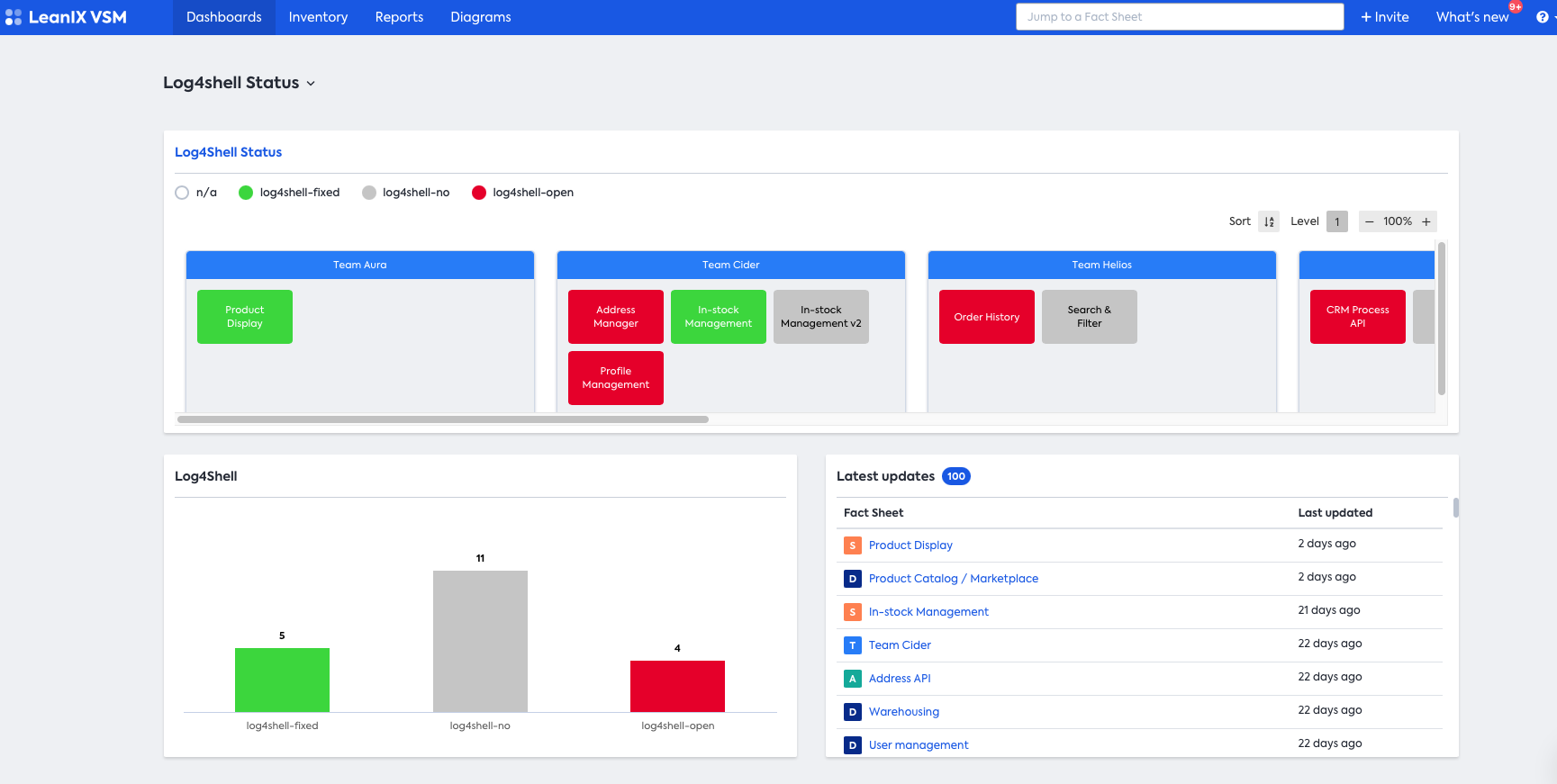Open In-stock Management fact sheet link
The height and width of the screenshot is (784, 1557).
[928, 612]
